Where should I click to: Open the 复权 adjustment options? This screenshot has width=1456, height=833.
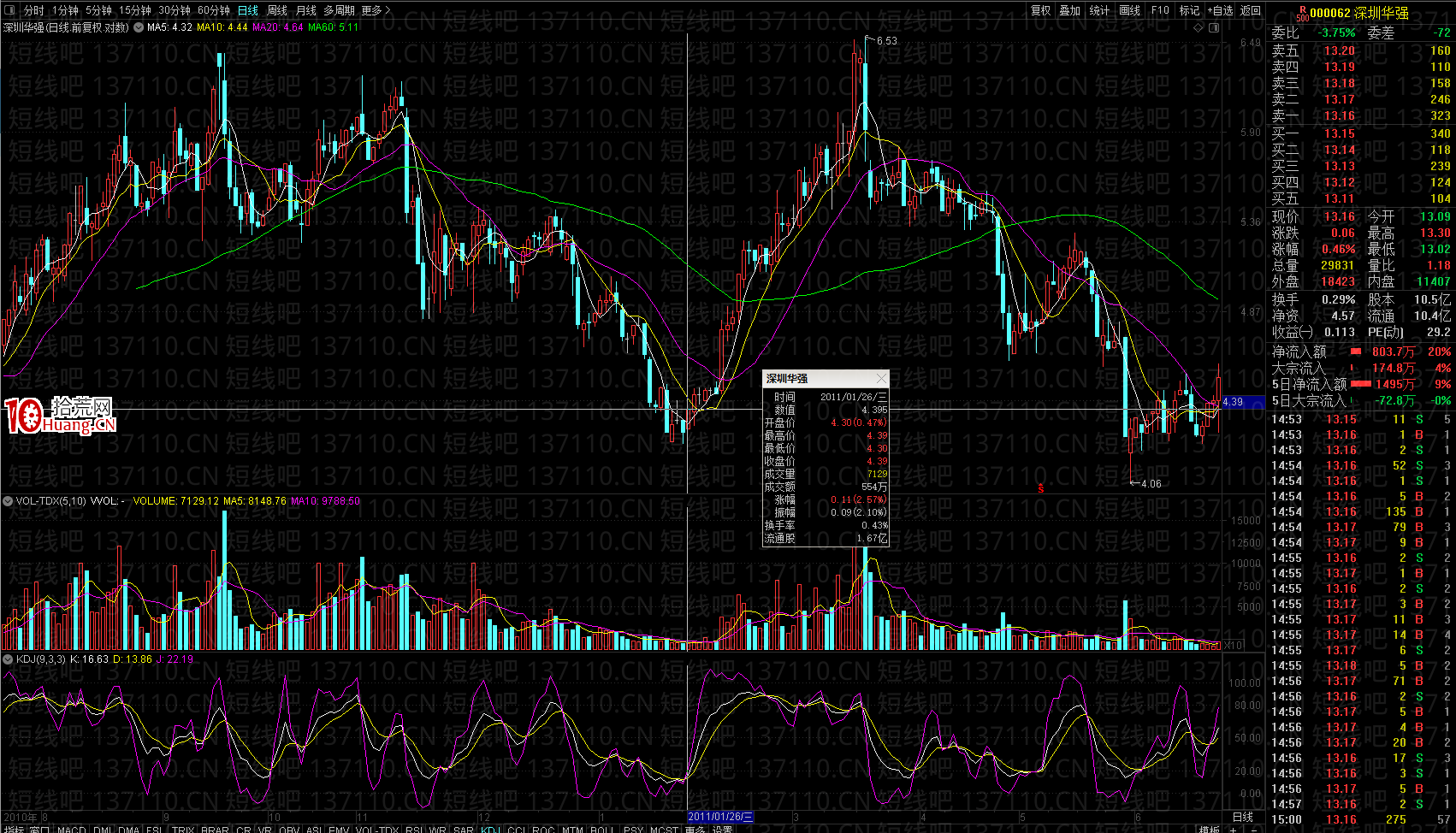pyautogui.click(x=1040, y=10)
